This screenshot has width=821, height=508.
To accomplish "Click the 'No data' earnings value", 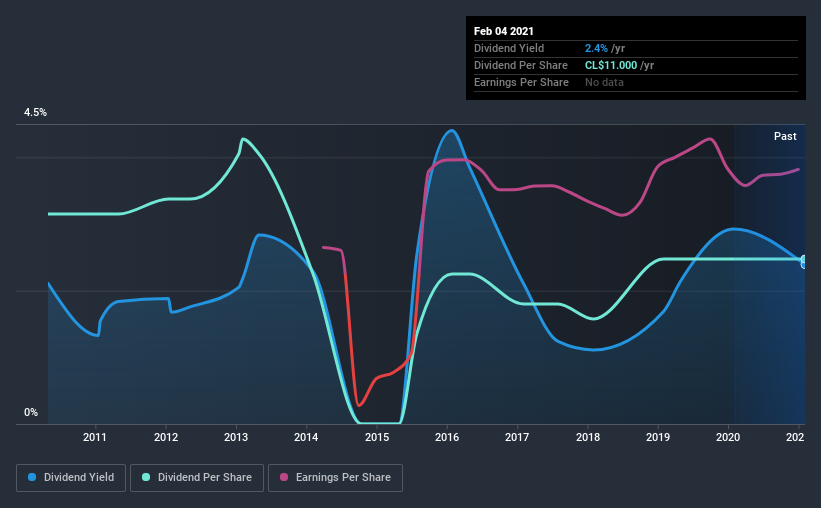I will [604, 82].
